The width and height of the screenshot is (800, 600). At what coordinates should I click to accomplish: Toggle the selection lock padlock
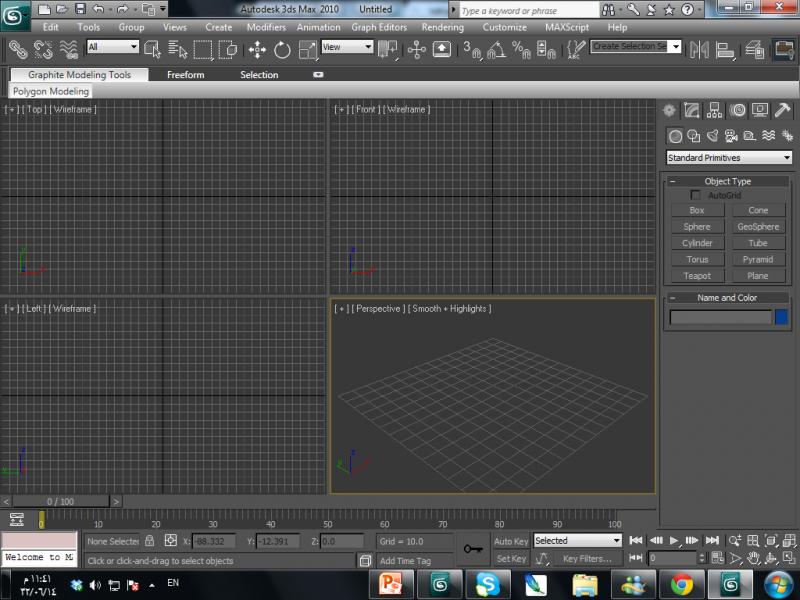pos(149,541)
